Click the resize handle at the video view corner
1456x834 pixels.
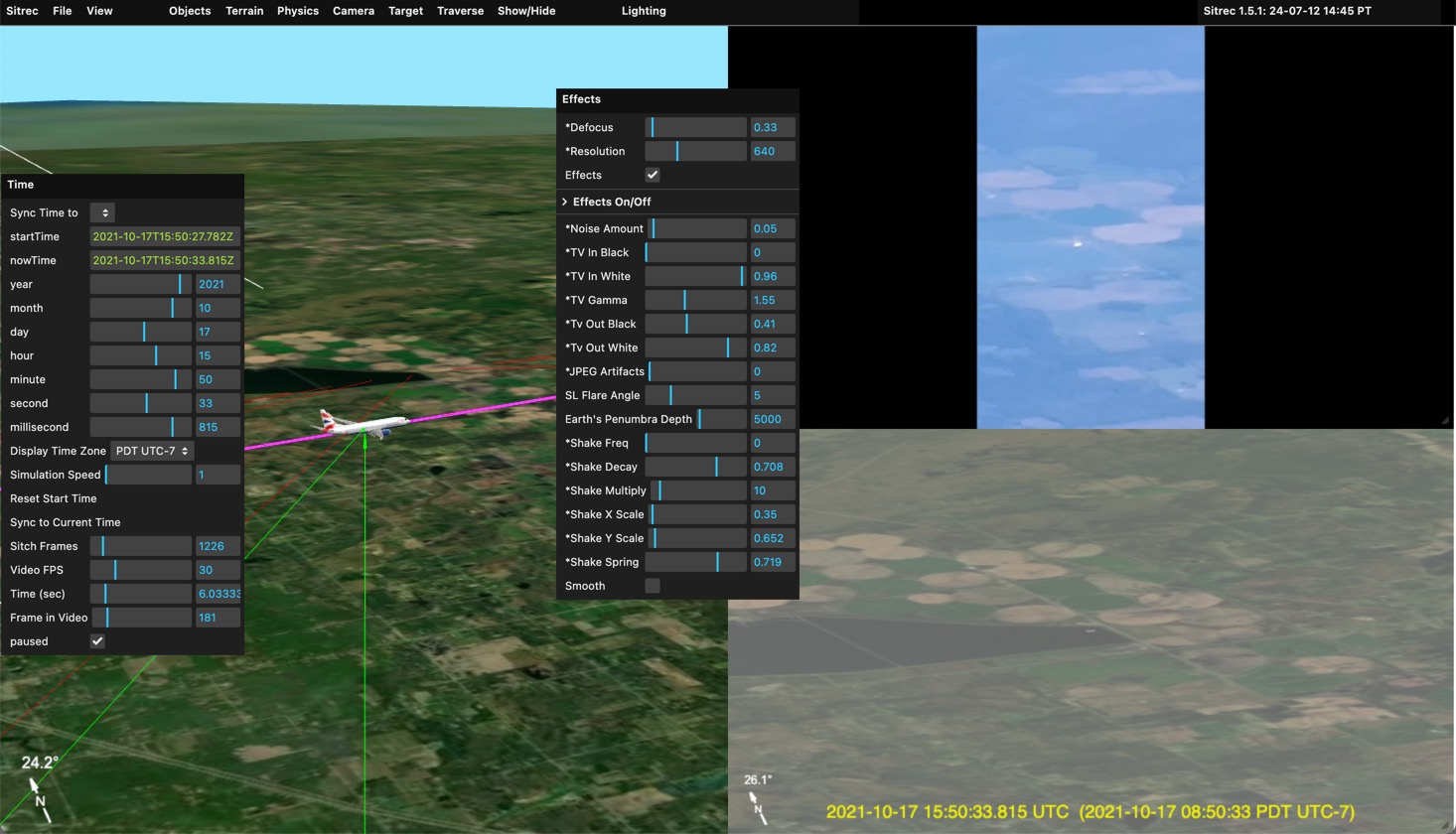1445,420
